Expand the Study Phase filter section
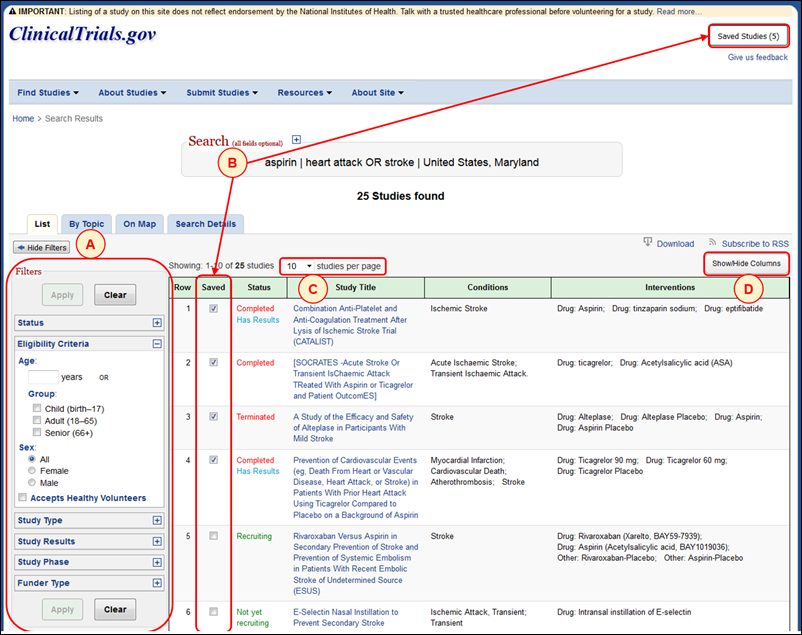 point(157,562)
